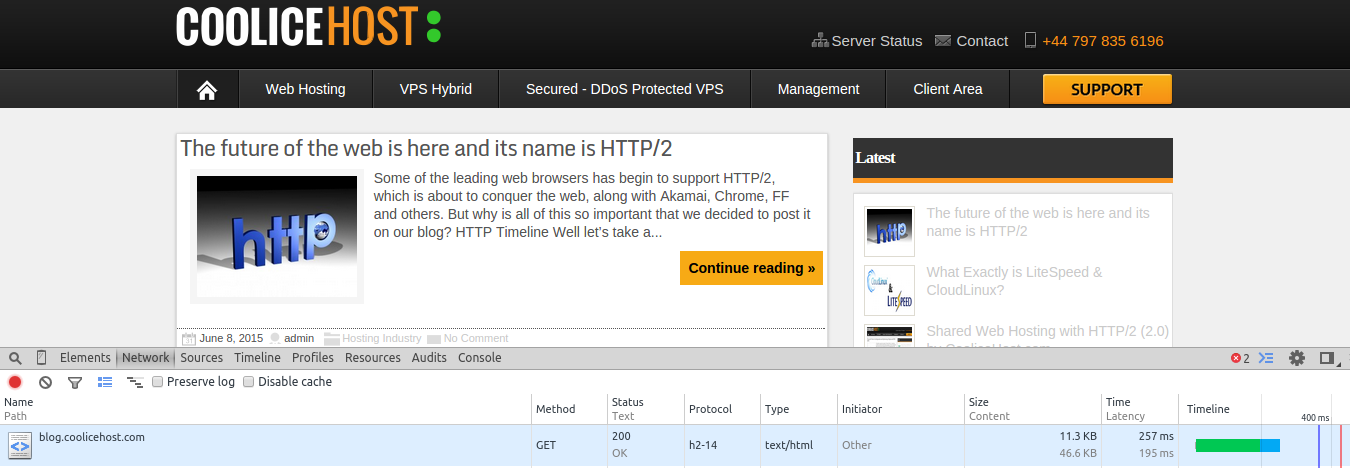Click the CloudLinux LiteSpeed sidebar thumbnail

(x=889, y=291)
